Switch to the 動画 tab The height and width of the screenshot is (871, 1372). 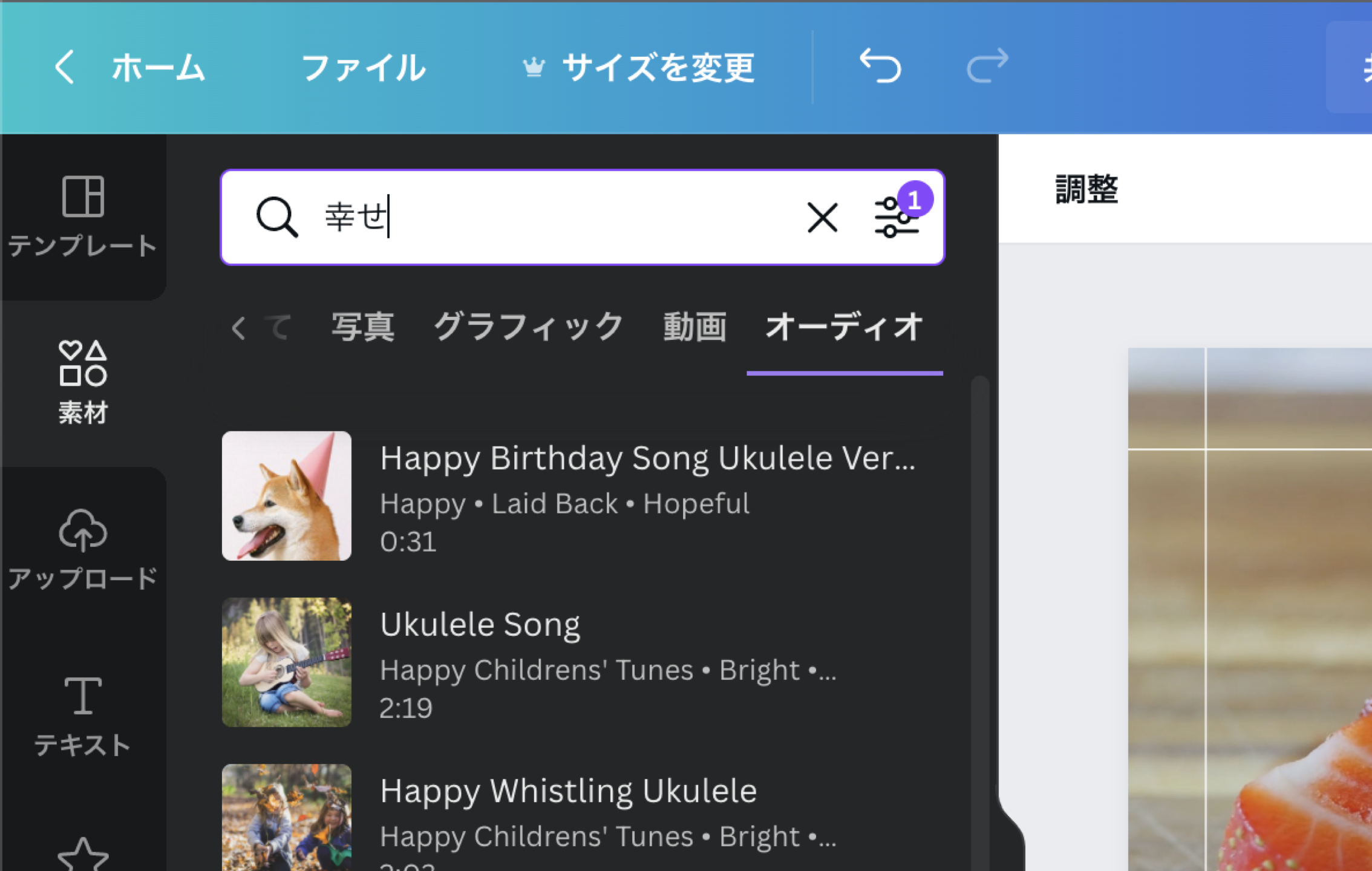click(694, 327)
